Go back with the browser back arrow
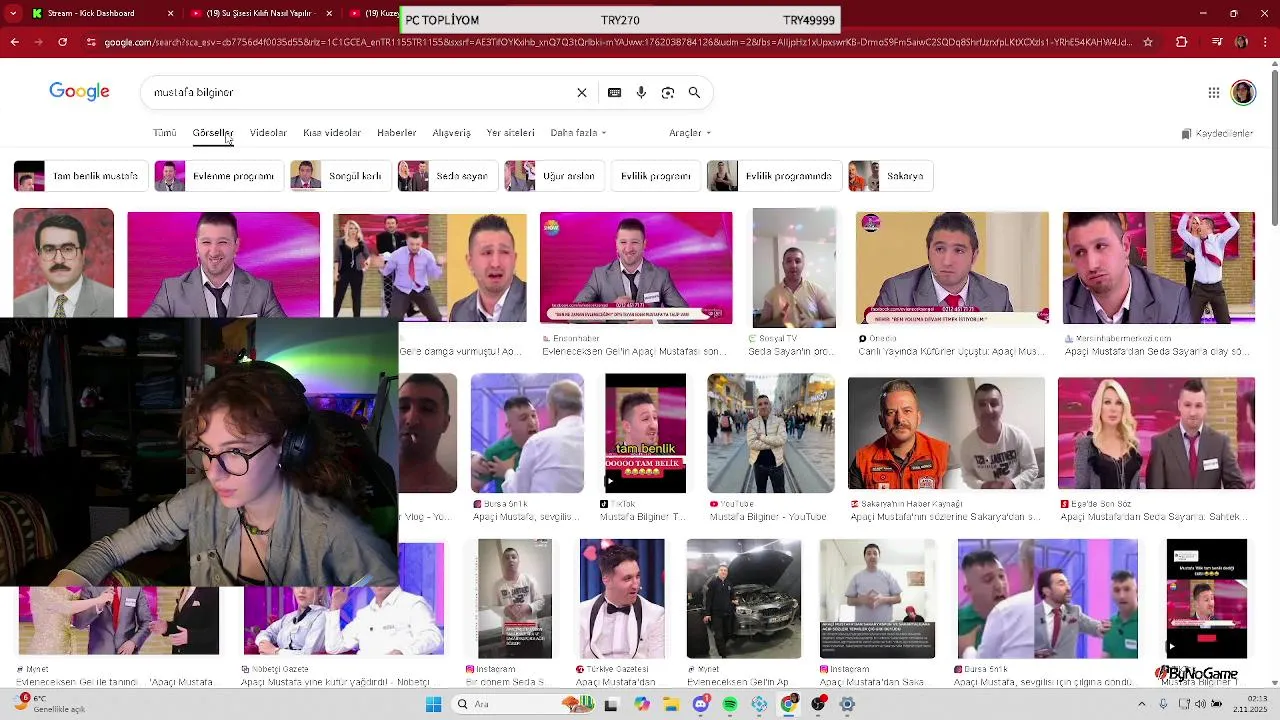Image resolution: width=1280 pixels, height=720 pixels. (x=14, y=42)
